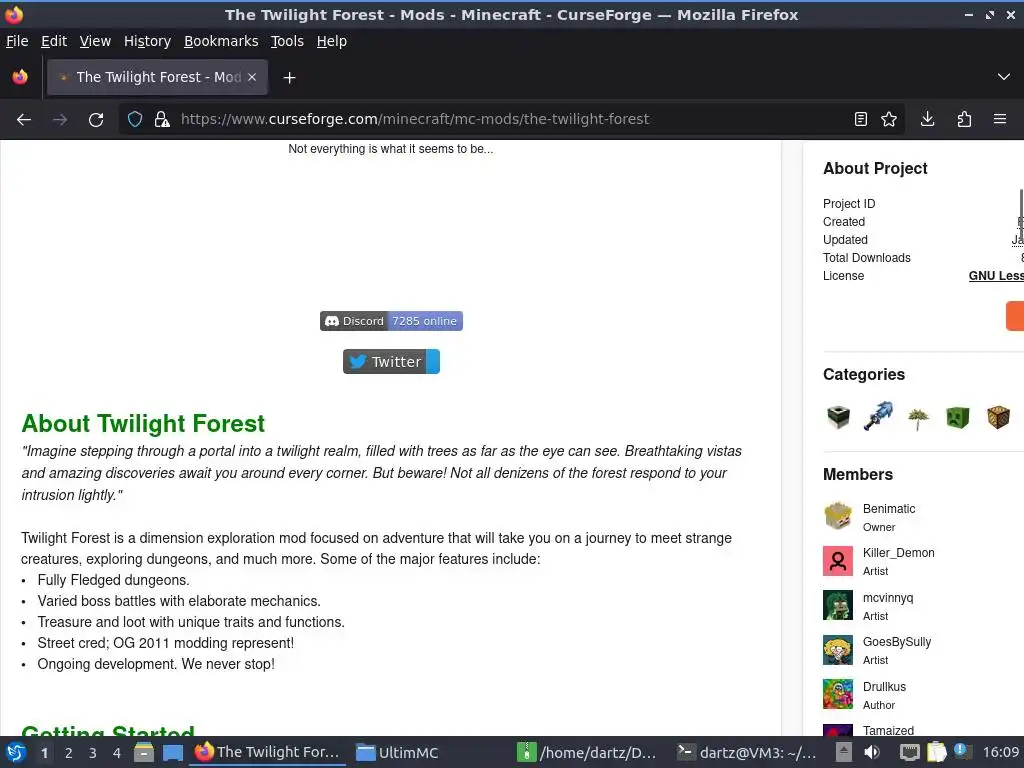
Task: Open the file manager taskbar launcher
Action: point(144,753)
